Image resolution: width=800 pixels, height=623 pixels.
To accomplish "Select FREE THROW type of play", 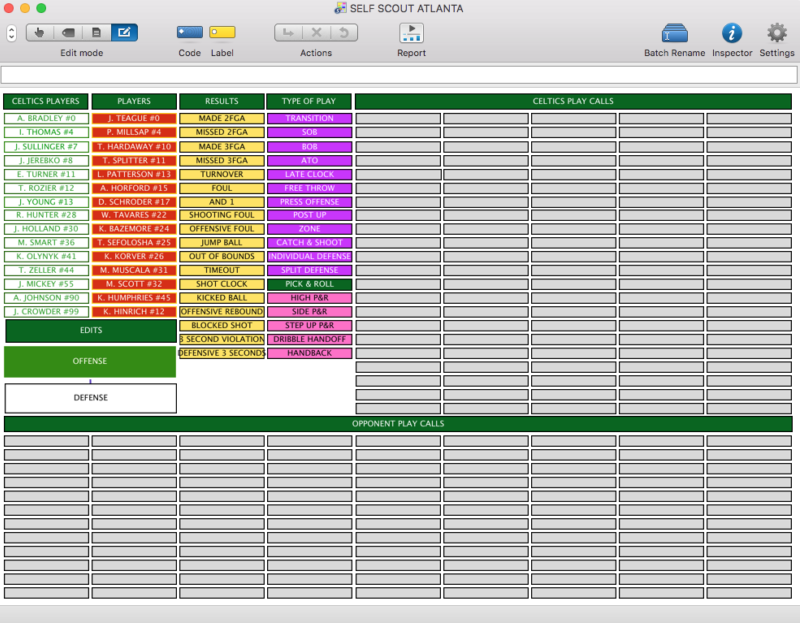I will [310, 188].
